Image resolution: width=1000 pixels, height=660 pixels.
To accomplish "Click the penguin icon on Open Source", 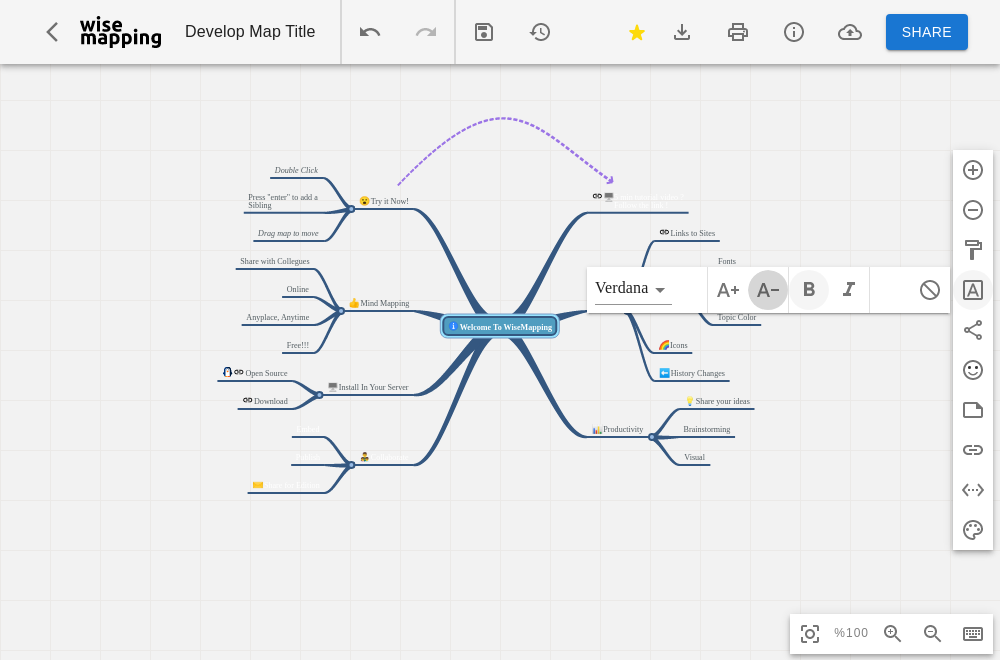I will (x=227, y=372).
